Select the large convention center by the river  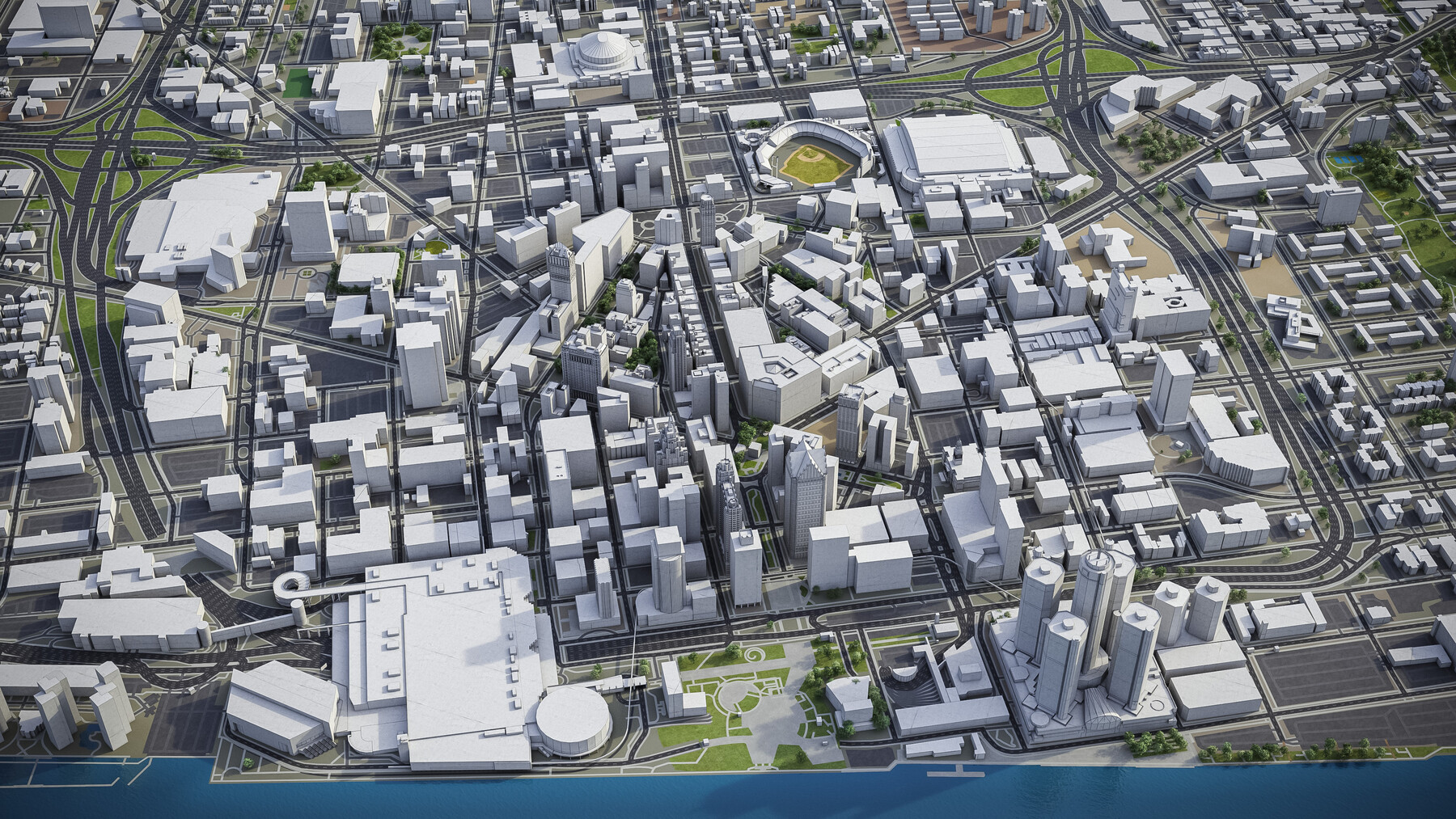point(437,647)
